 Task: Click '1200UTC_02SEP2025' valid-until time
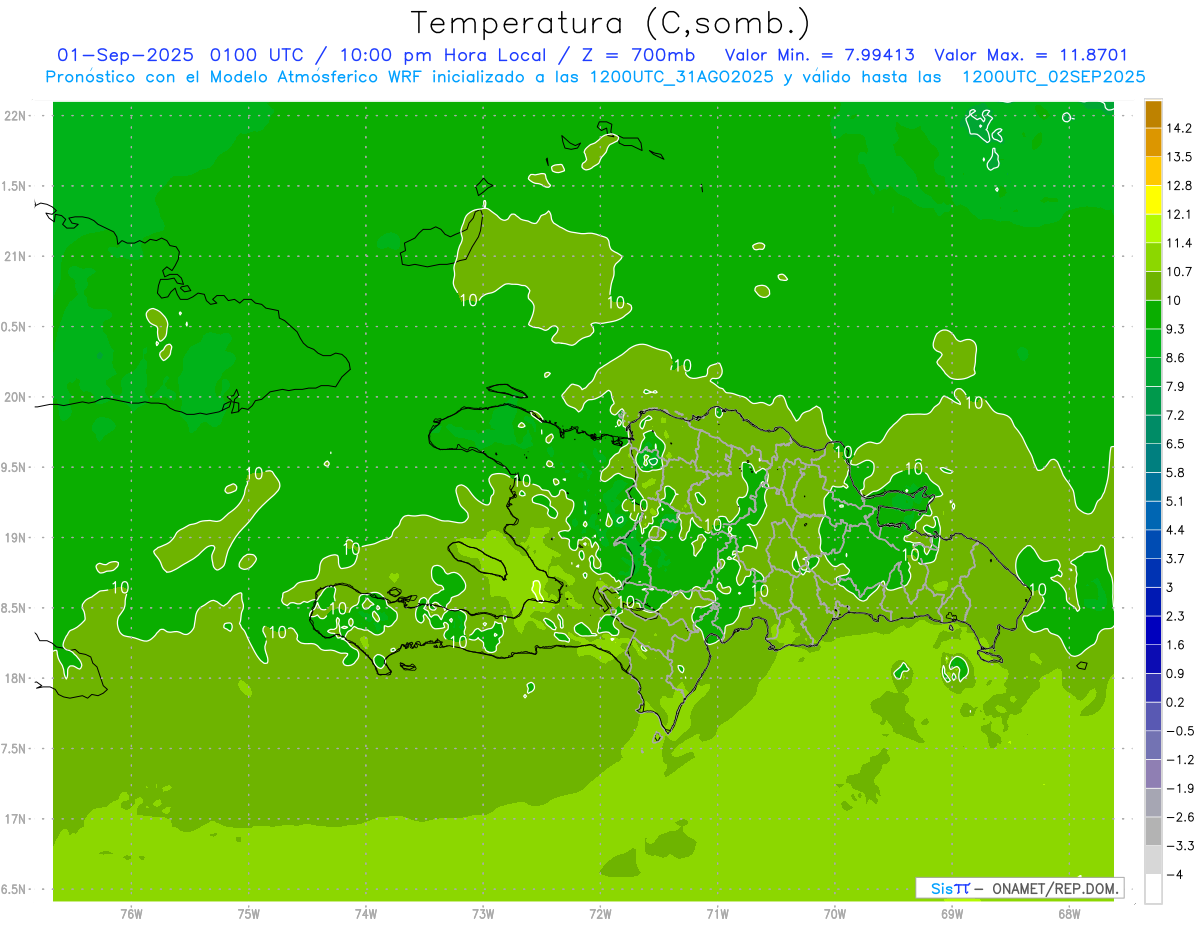click(x=1053, y=77)
